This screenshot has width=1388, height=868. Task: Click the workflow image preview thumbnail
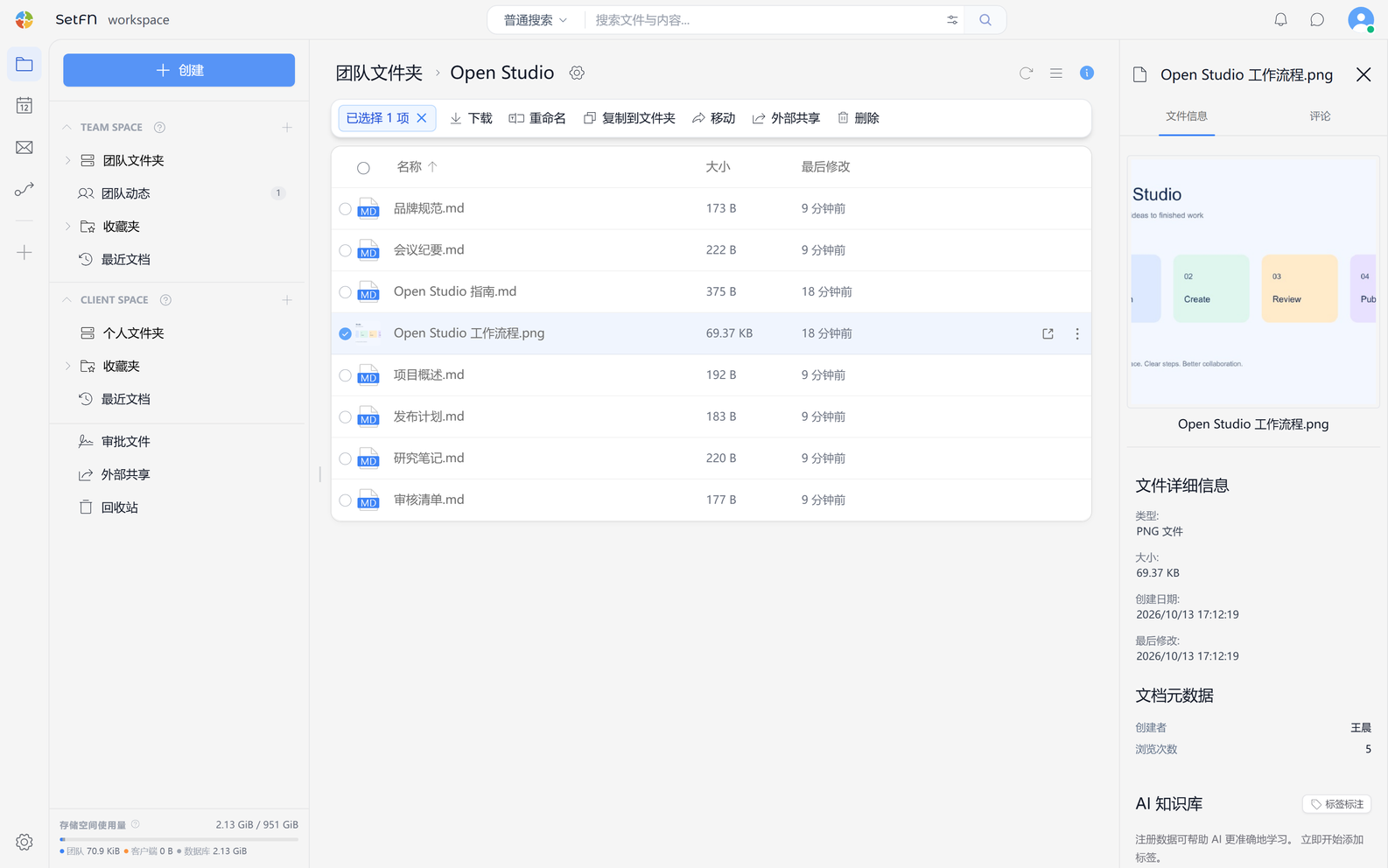pos(1253,282)
